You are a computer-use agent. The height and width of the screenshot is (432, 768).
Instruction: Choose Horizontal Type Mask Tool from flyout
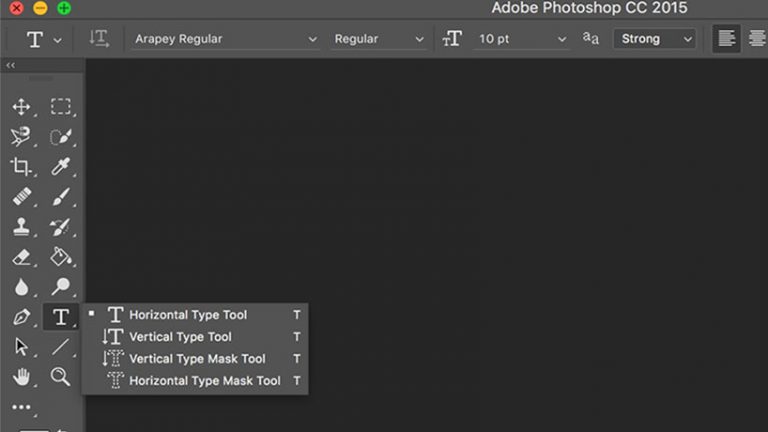click(x=195, y=381)
